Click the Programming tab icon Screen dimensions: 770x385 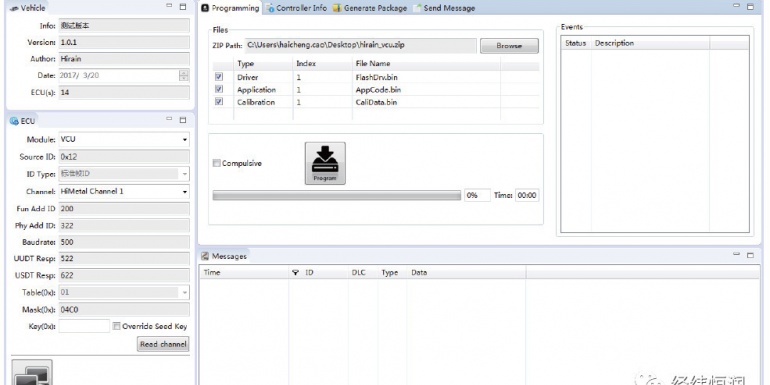coord(205,8)
